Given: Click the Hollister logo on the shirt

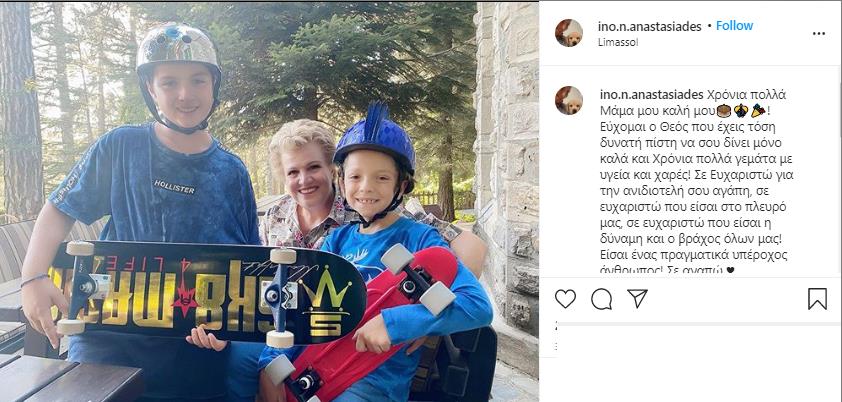Looking at the screenshot, I should tap(174, 186).
